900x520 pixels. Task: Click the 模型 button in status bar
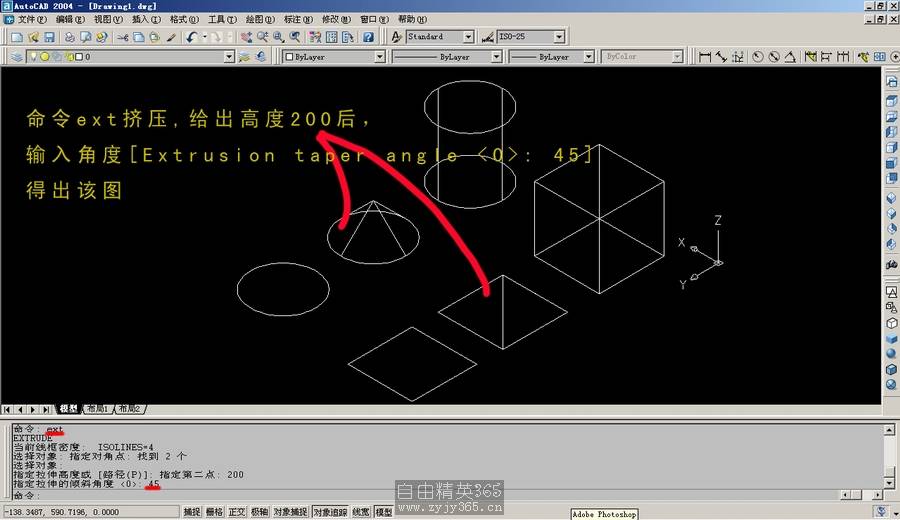(384, 512)
